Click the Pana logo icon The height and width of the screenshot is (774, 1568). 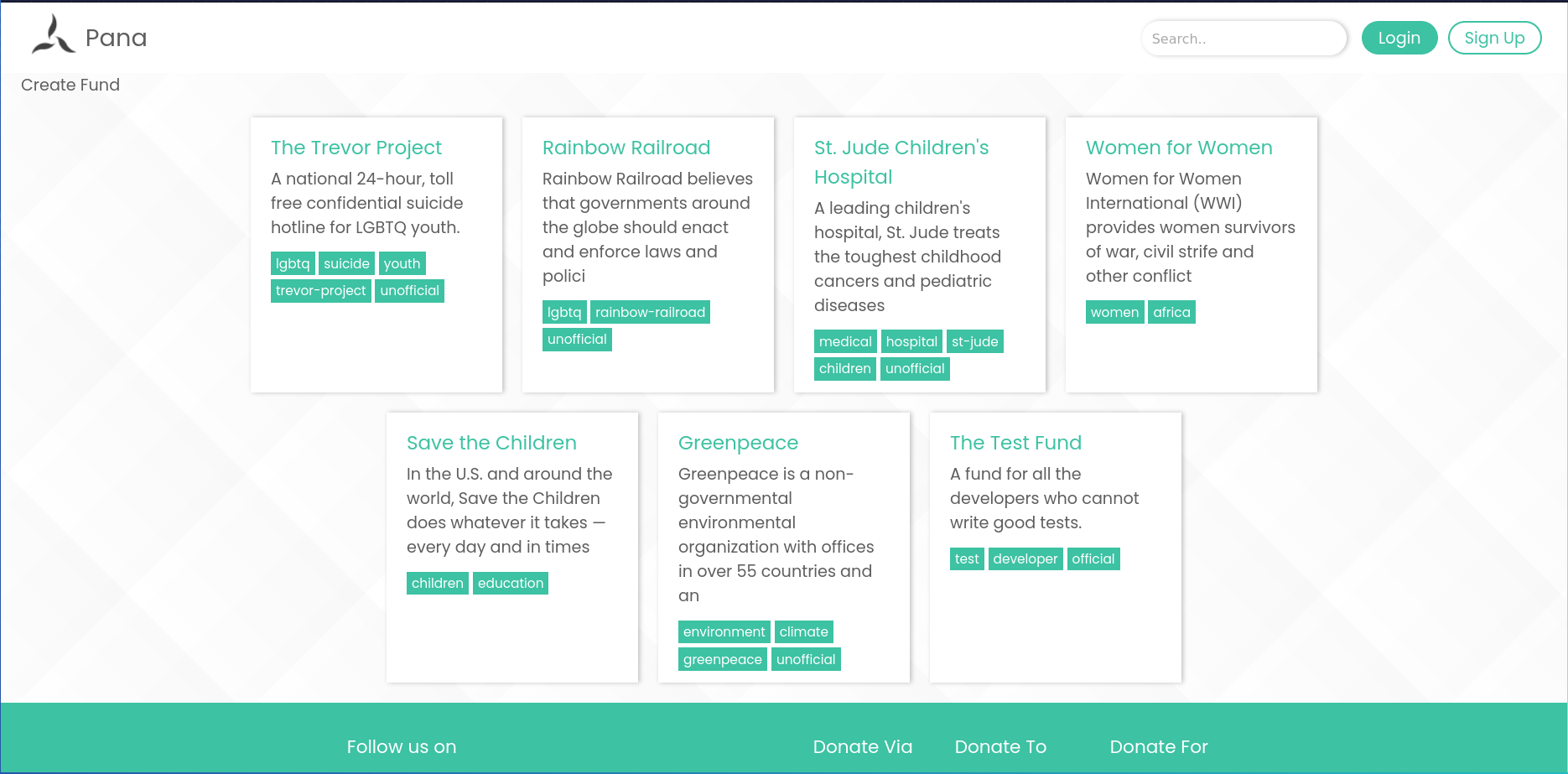click(54, 35)
